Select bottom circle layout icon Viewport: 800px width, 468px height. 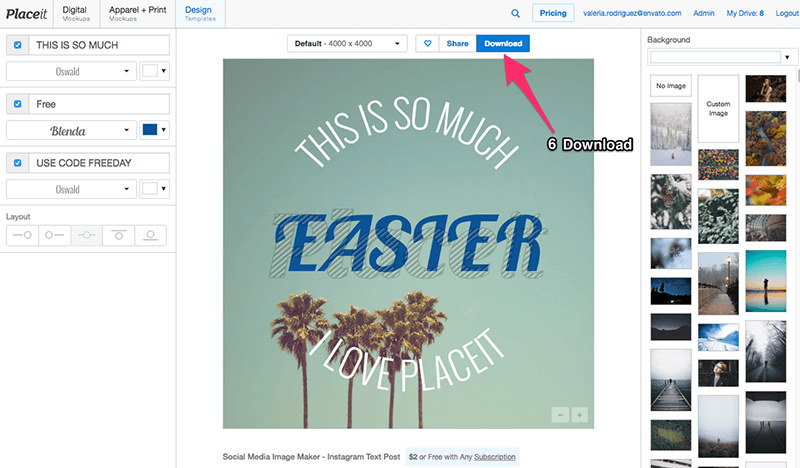151,235
